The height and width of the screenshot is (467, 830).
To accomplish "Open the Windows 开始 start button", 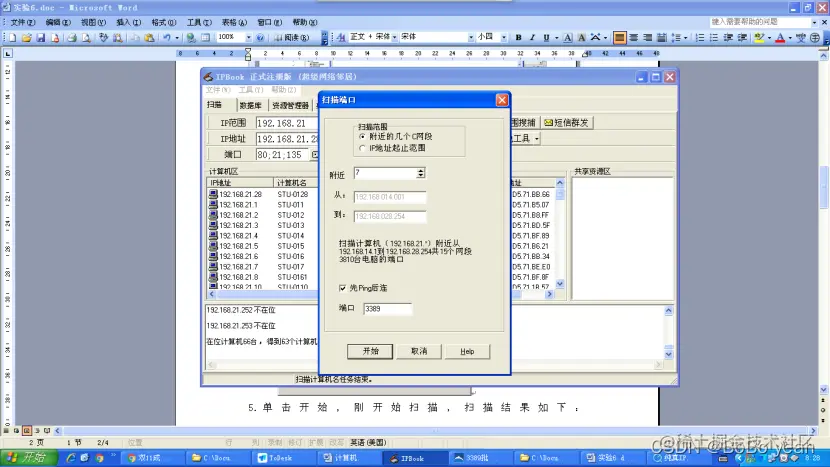I will [x=29, y=457].
